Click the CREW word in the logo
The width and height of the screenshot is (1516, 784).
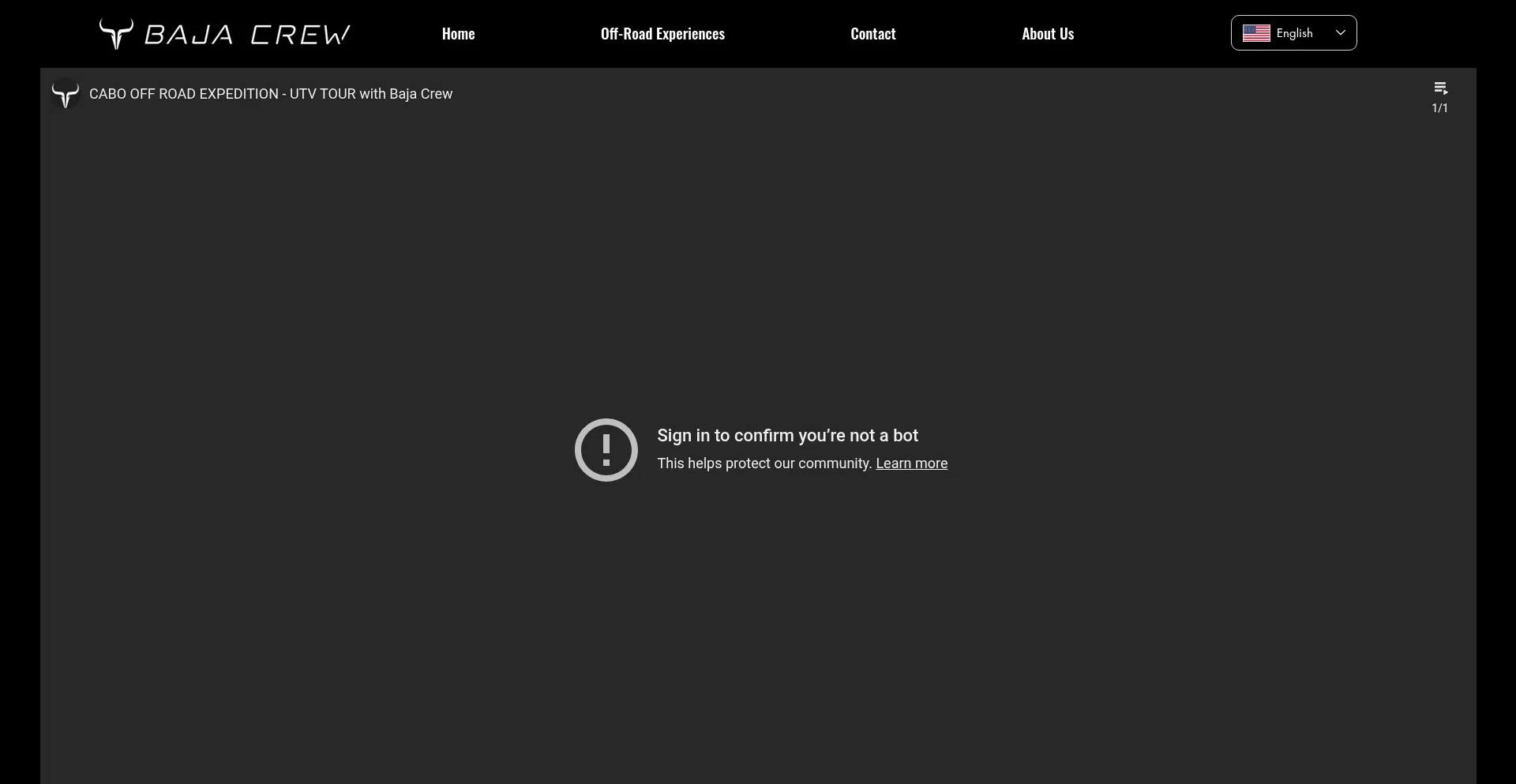pos(300,35)
